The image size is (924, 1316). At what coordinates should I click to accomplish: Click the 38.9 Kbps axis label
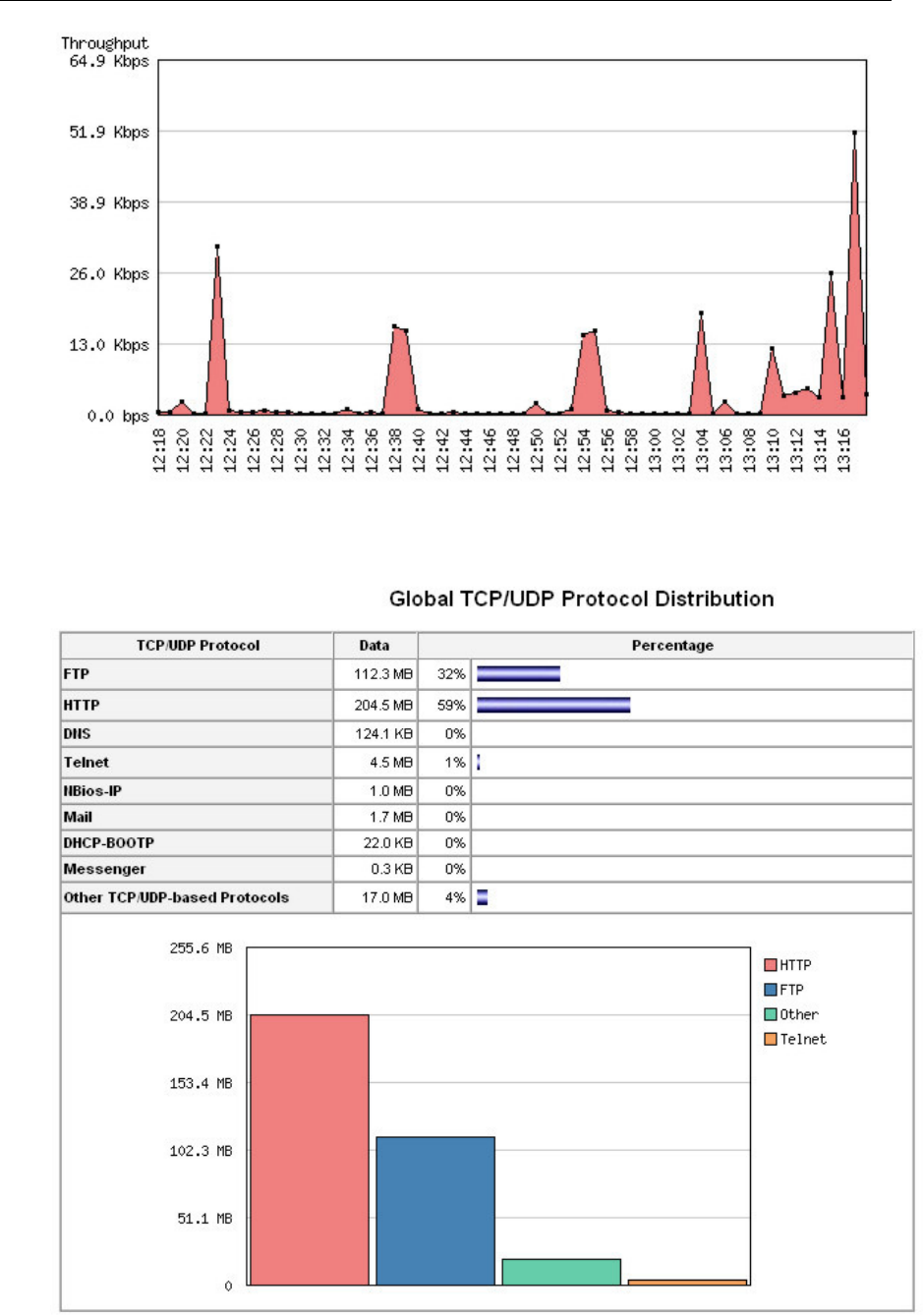pyautogui.click(x=109, y=202)
